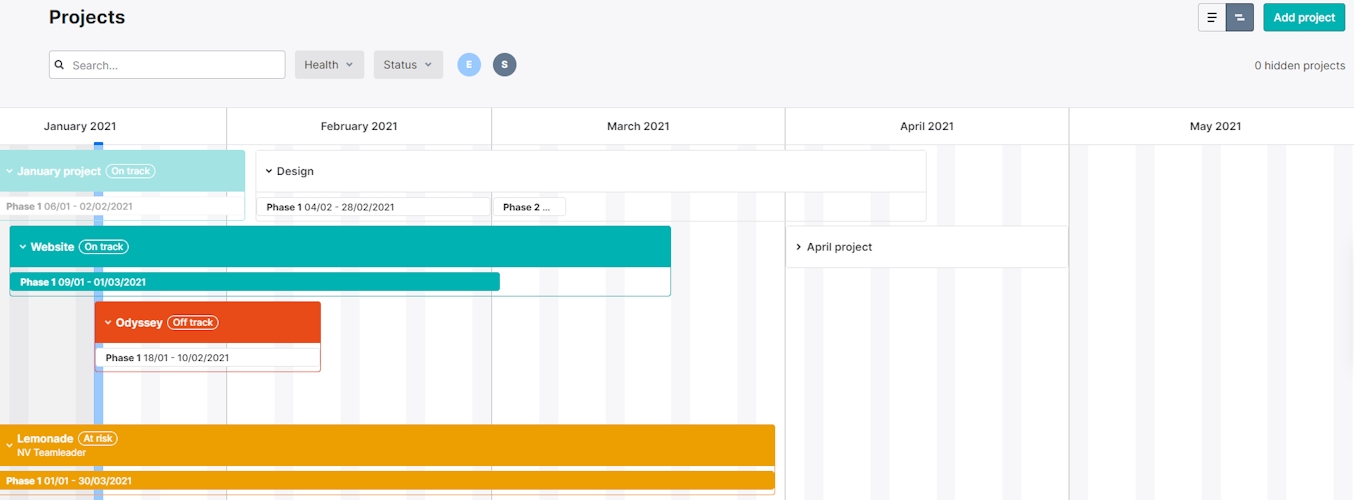Open the Status filter dropdown
This screenshot has width=1354, height=500.
tap(408, 65)
